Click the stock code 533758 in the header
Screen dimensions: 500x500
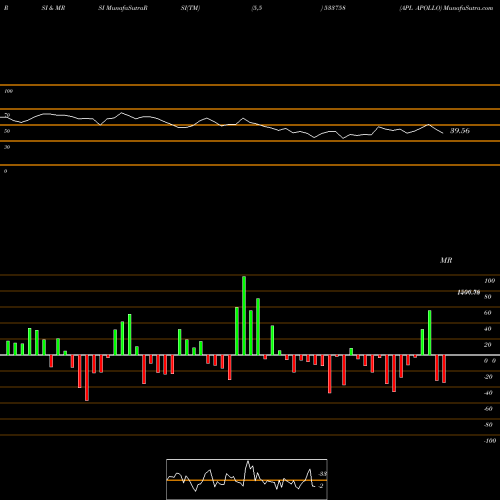tap(334, 8)
